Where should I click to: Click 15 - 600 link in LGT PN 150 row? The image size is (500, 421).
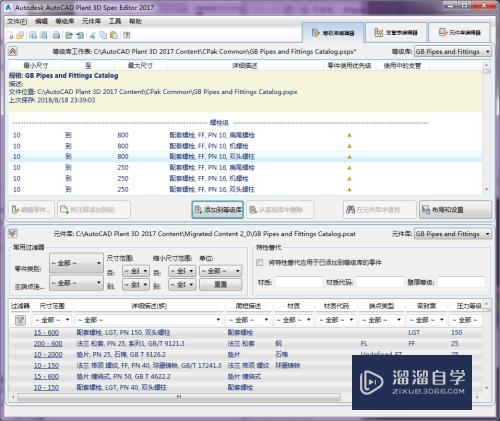[x=46, y=332]
